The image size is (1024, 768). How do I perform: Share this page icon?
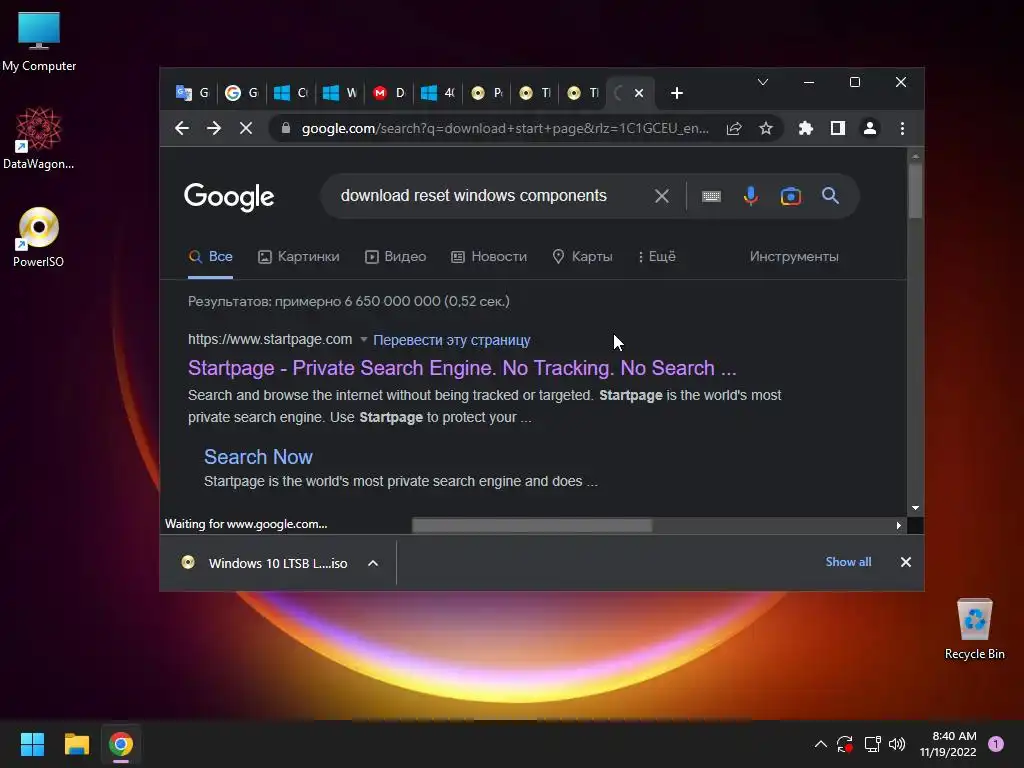[x=734, y=128]
